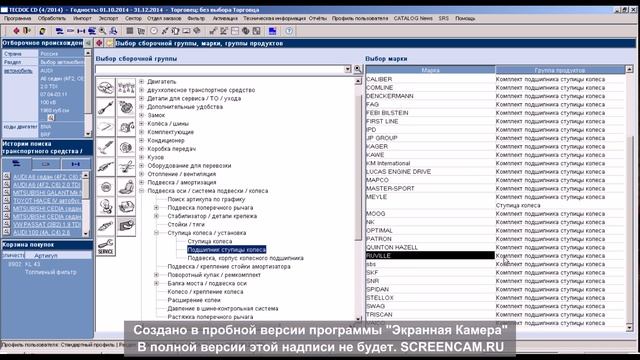Click the Марка column header
This screenshot has width=640, height=360.
[430, 70]
